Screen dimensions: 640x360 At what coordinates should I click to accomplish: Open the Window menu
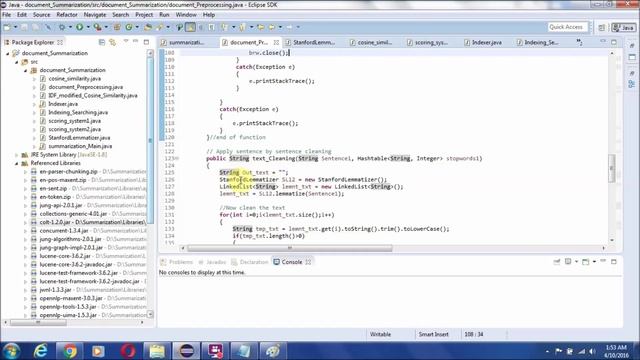click(x=186, y=15)
